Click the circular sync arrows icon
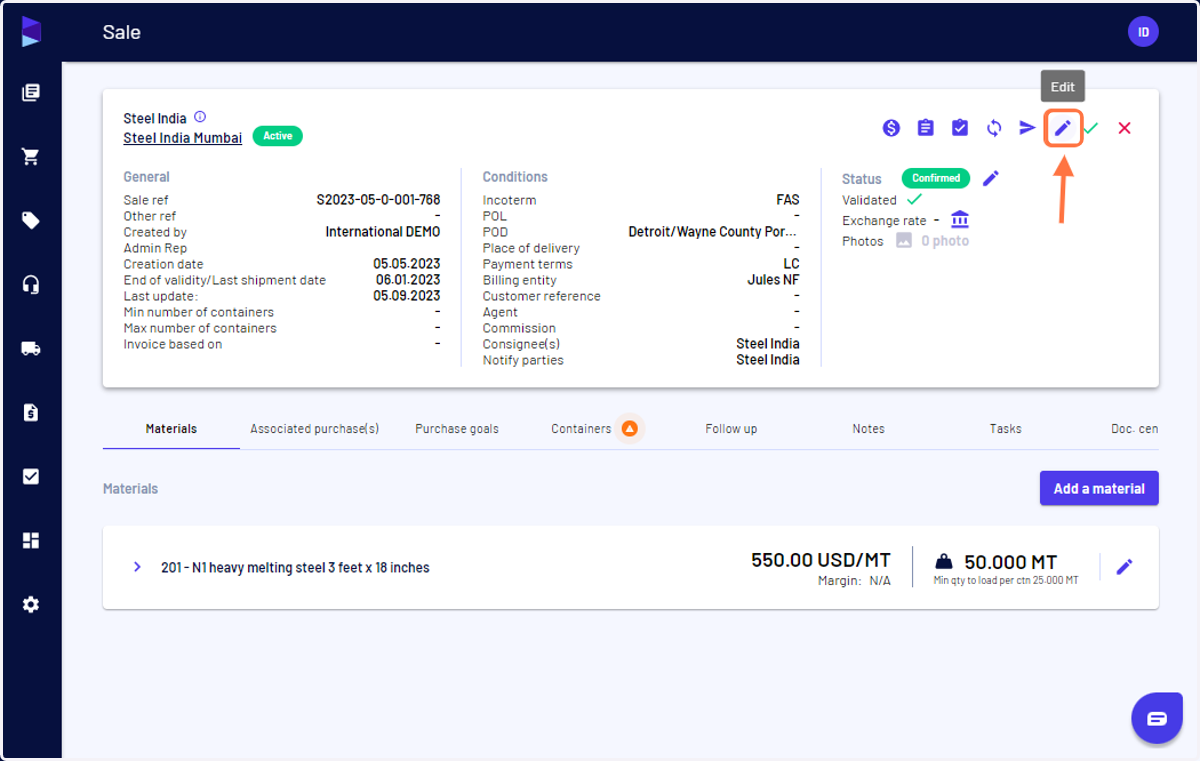Viewport: 1200px width, 761px height. coord(994,128)
